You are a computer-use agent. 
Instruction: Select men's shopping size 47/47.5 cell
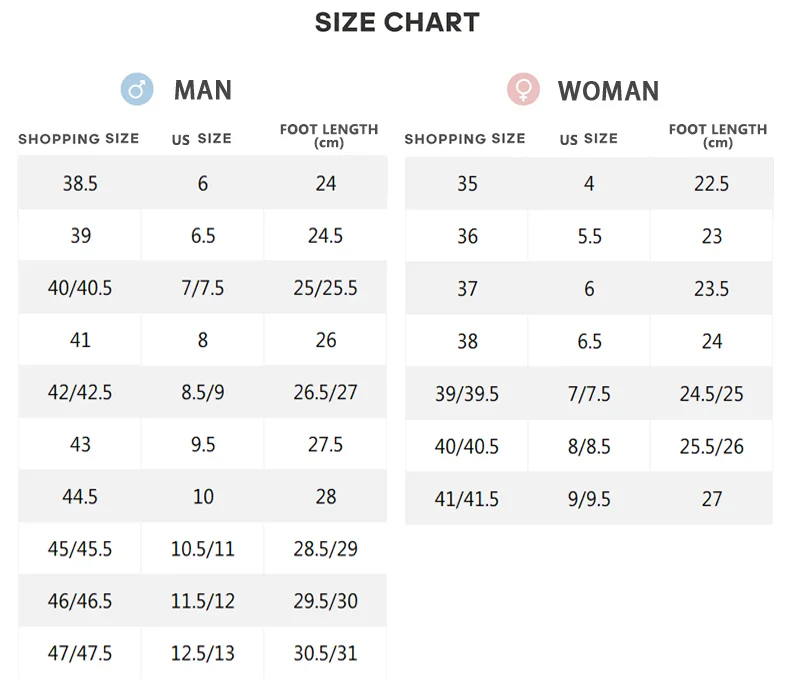pos(80,654)
